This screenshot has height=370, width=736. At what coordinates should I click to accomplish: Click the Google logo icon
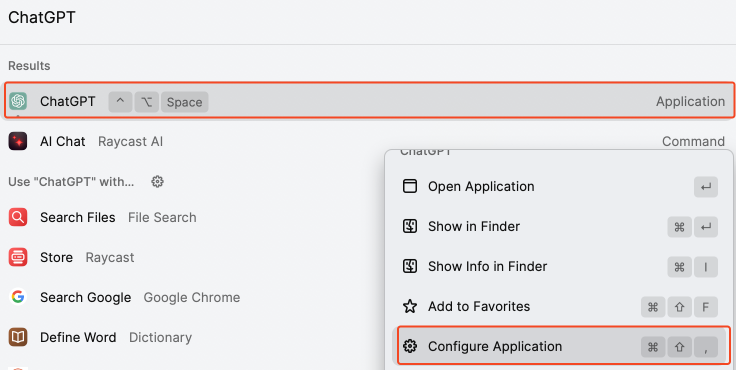(18, 297)
